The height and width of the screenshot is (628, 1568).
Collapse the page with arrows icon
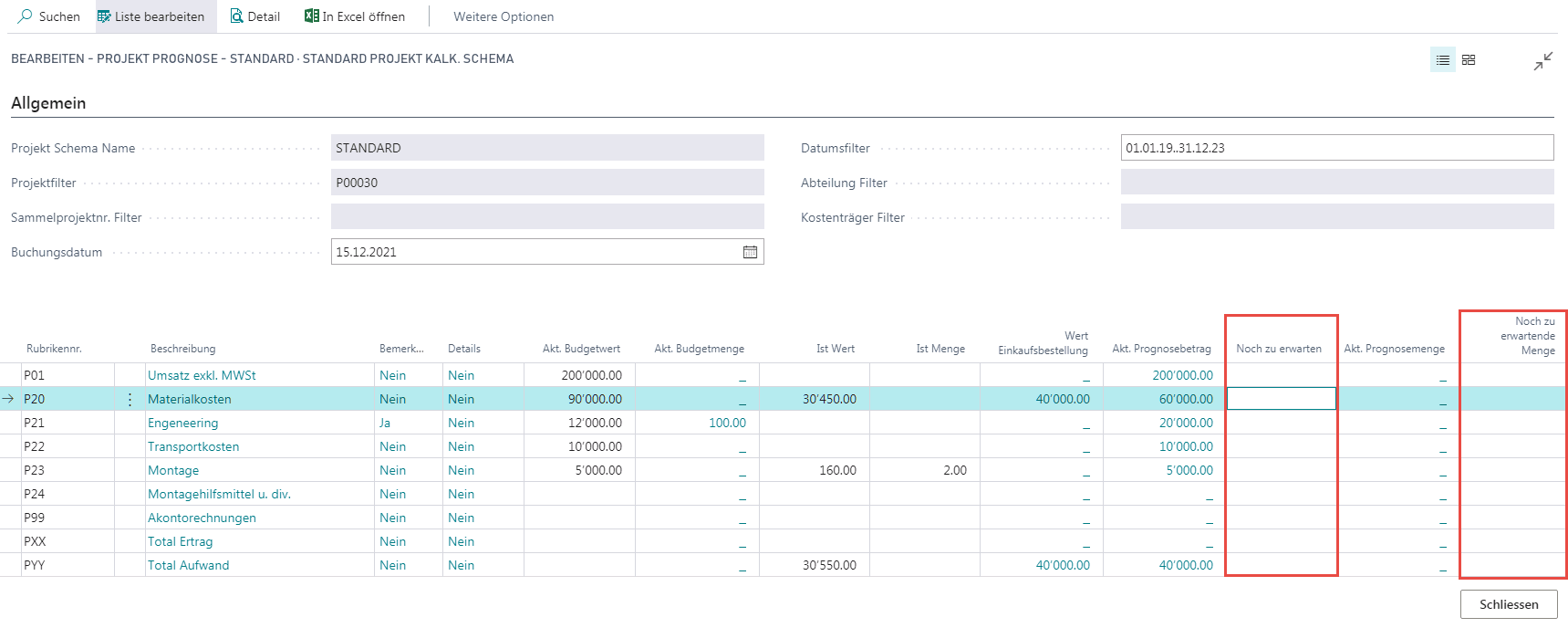(1543, 61)
